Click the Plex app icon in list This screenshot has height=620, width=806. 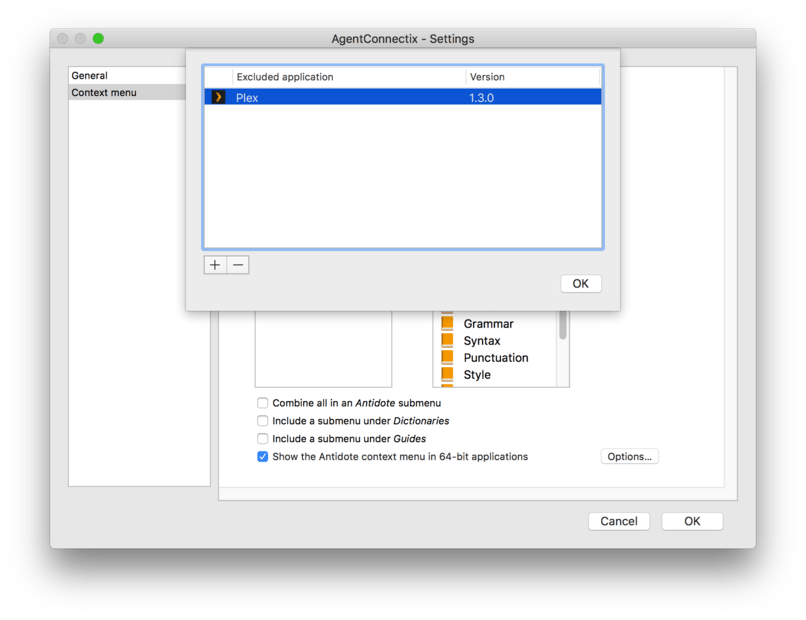[218, 97]
